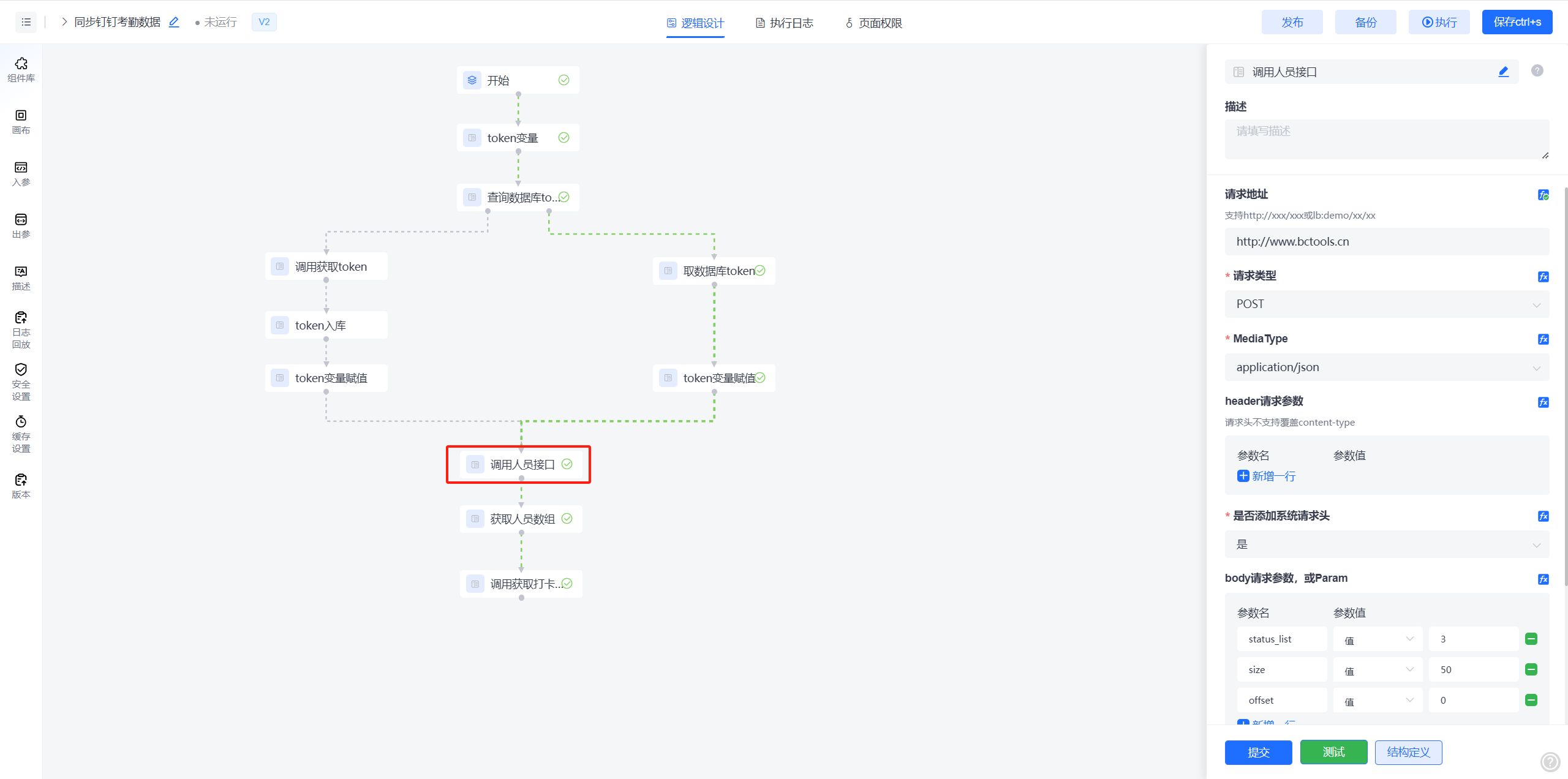Open 日志回放 log replay icon
Viewport: 1568px width, 779px height.
21,329
